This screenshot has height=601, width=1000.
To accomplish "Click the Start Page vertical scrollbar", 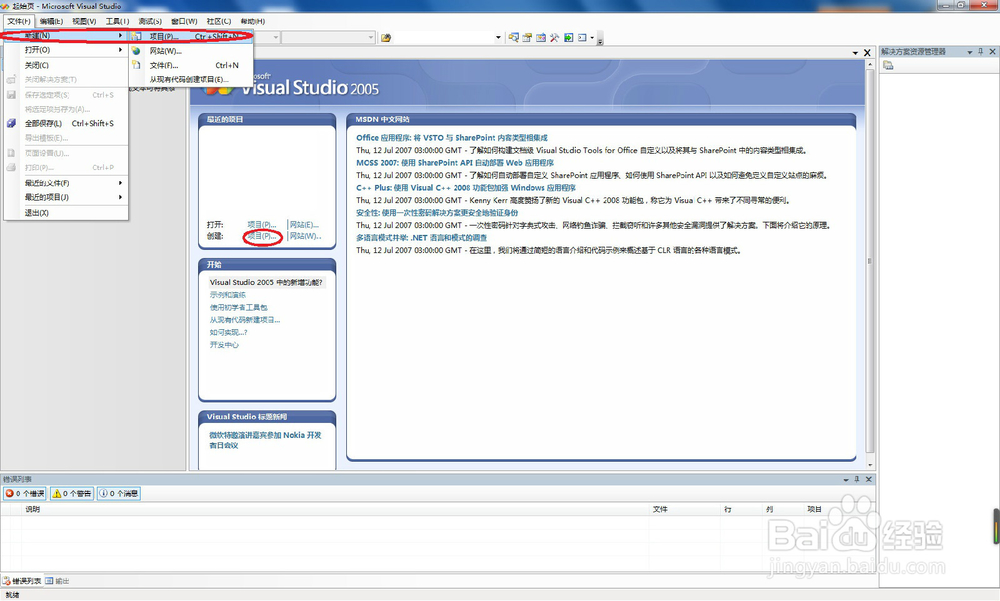I will (870, 262).
